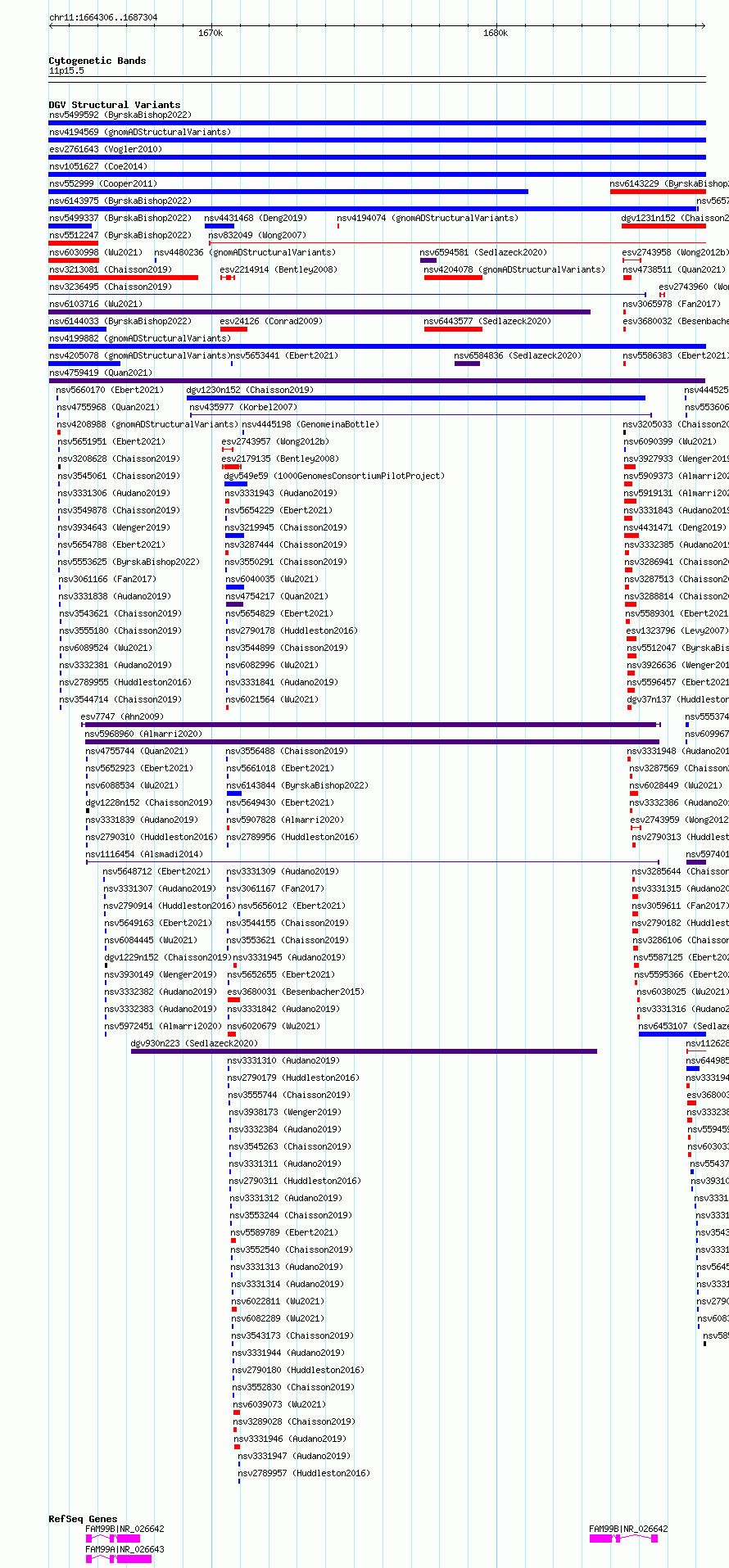This screenshot has height=1568, width=729.
Task: Open nsv832049 (Wong2007) variant
Action: click(x=256, y=235)
